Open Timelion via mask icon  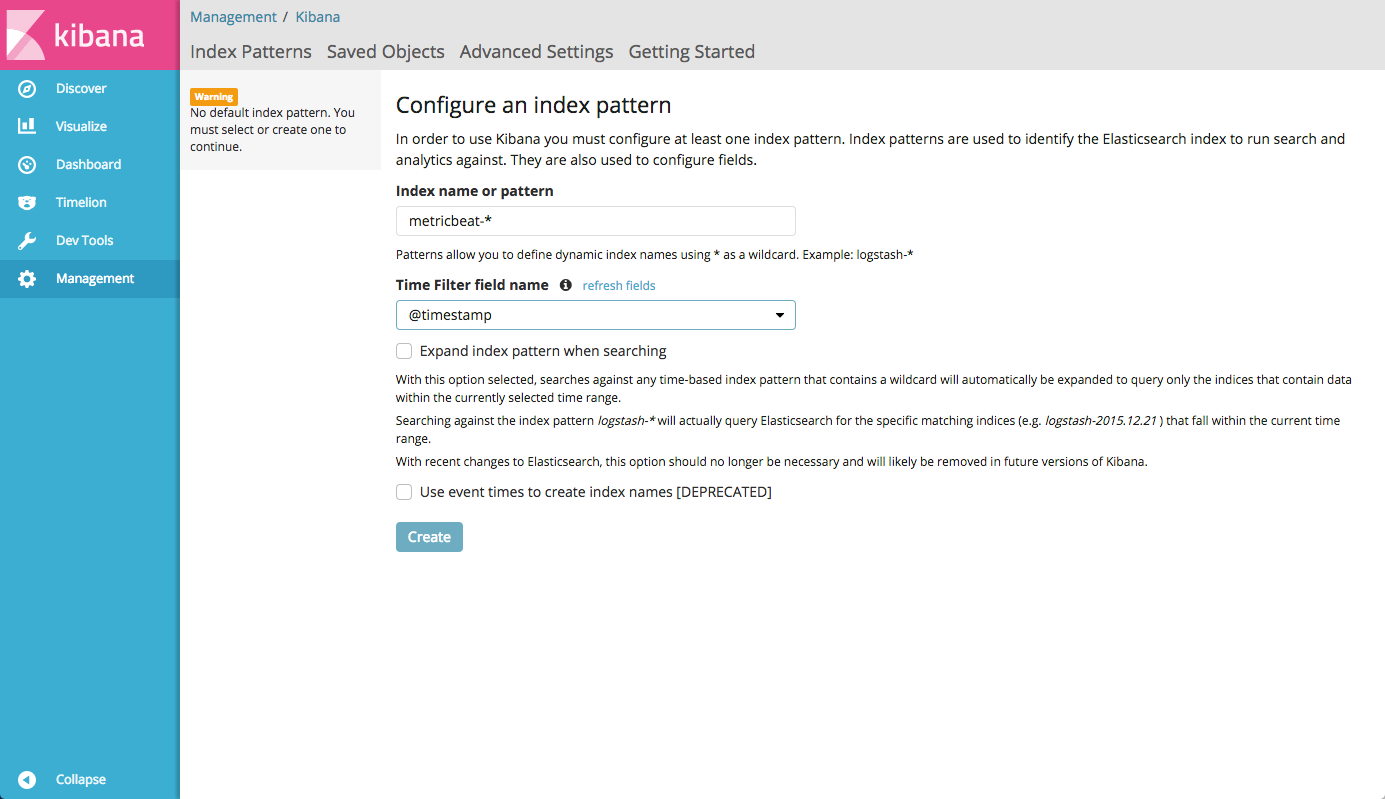pyautogui.click(x=27, y=203)
